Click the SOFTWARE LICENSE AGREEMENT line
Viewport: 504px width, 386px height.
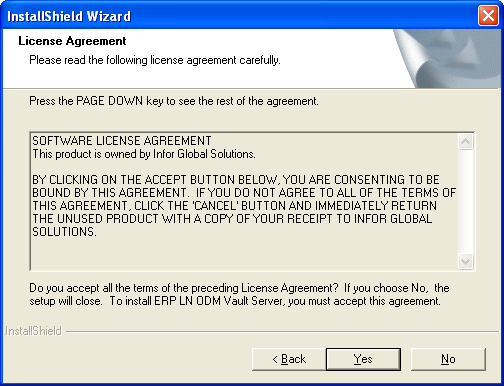click(122, 141)
